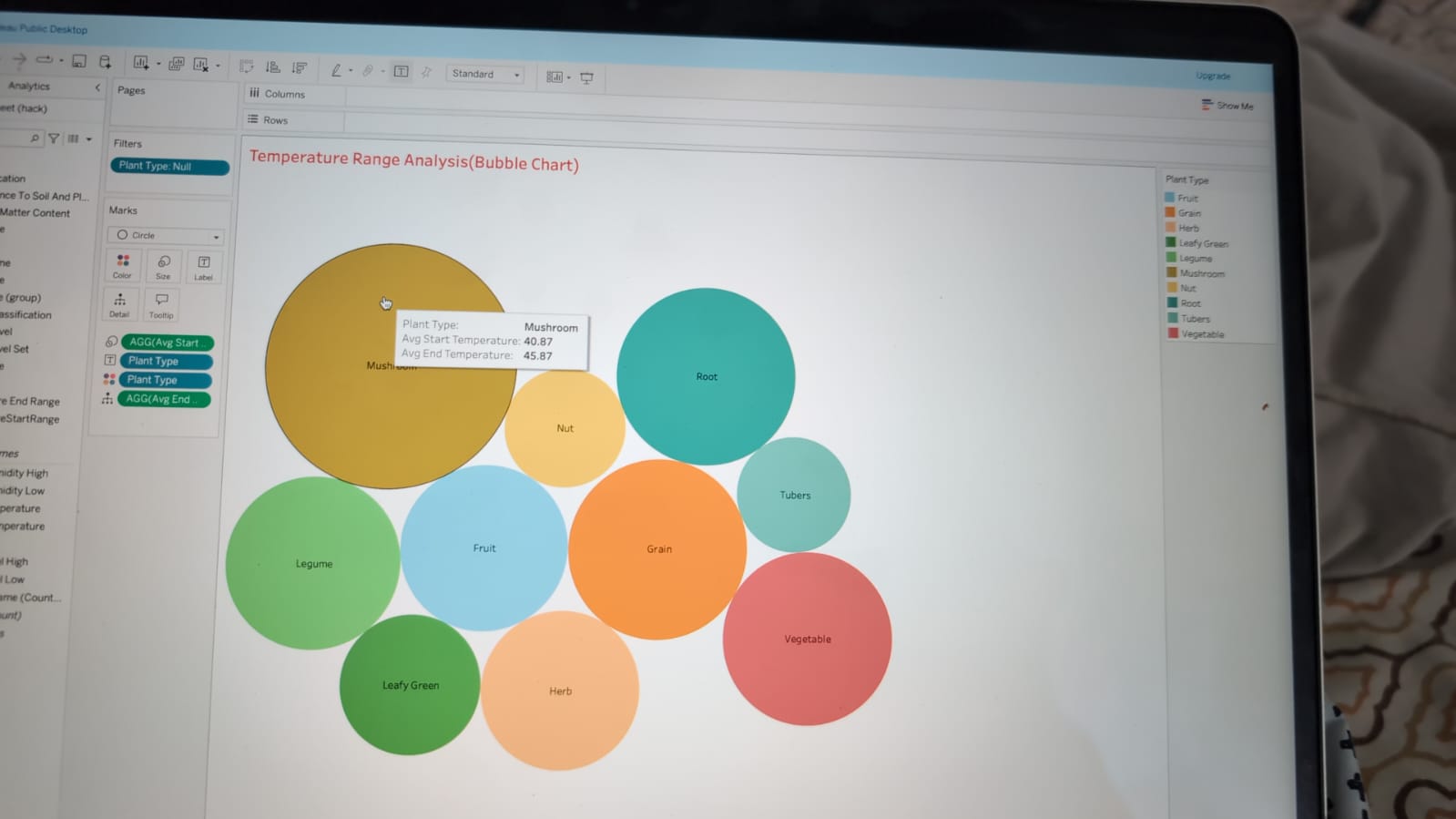Viewport: 1456px width, 819px height.
Task: Click the Color button on the Marks card
Action: point(122,267)
